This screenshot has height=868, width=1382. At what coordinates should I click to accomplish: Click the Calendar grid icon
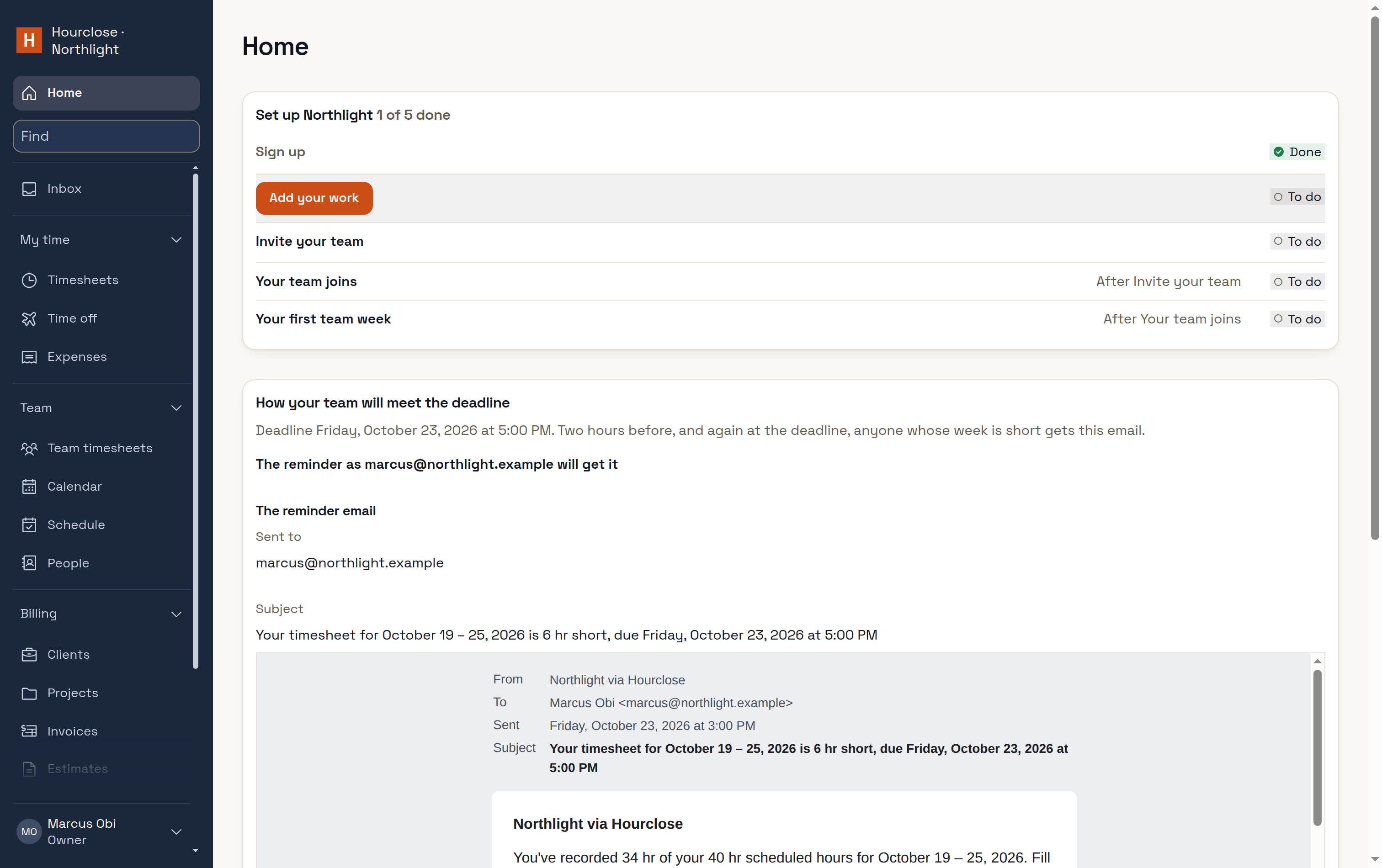(29, 487)
